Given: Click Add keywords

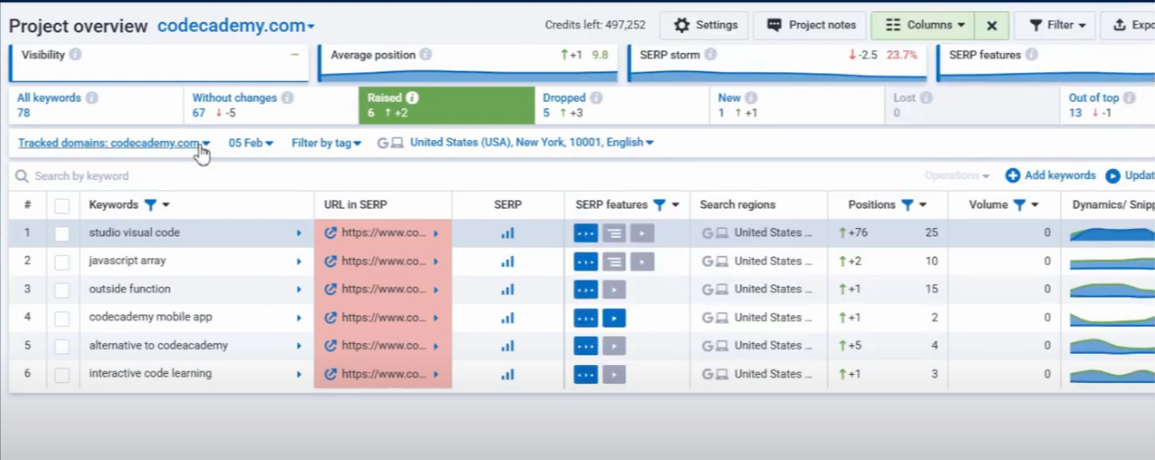Looking at the screenshot, I should pos(1050,175).
